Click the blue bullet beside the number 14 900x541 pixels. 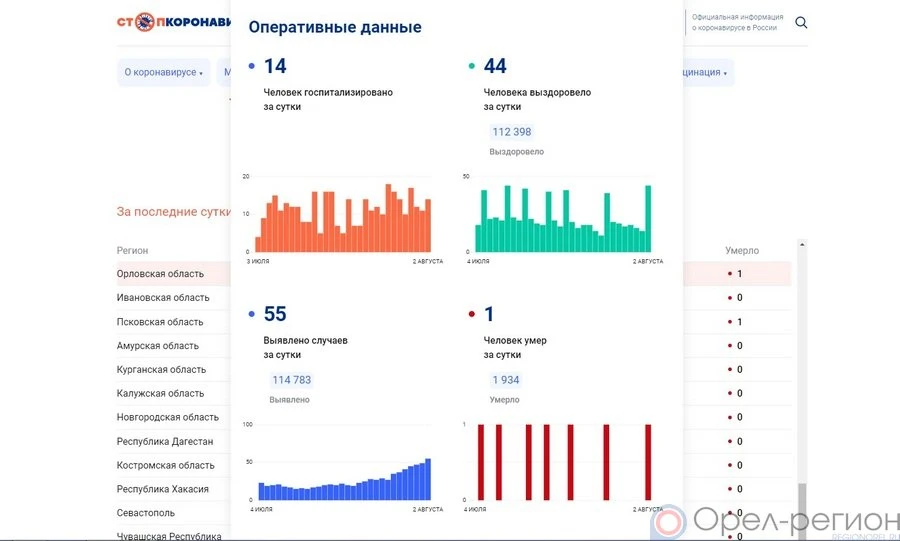point(251,67)
